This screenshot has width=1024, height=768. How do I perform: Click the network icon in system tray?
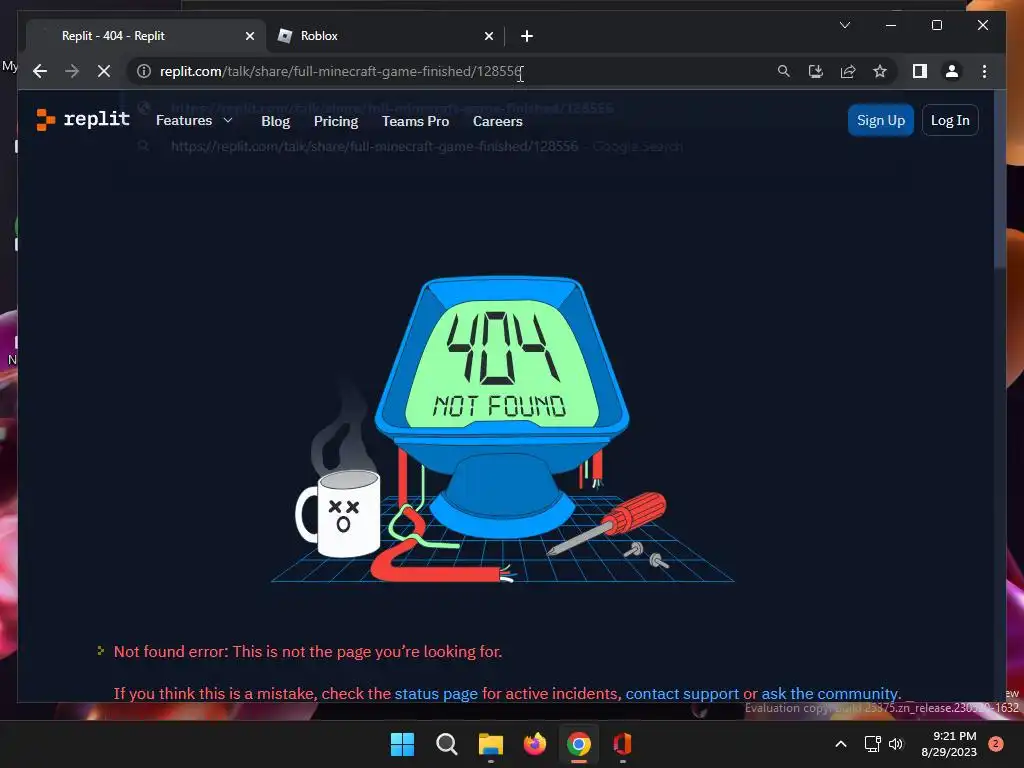point(872,744)
